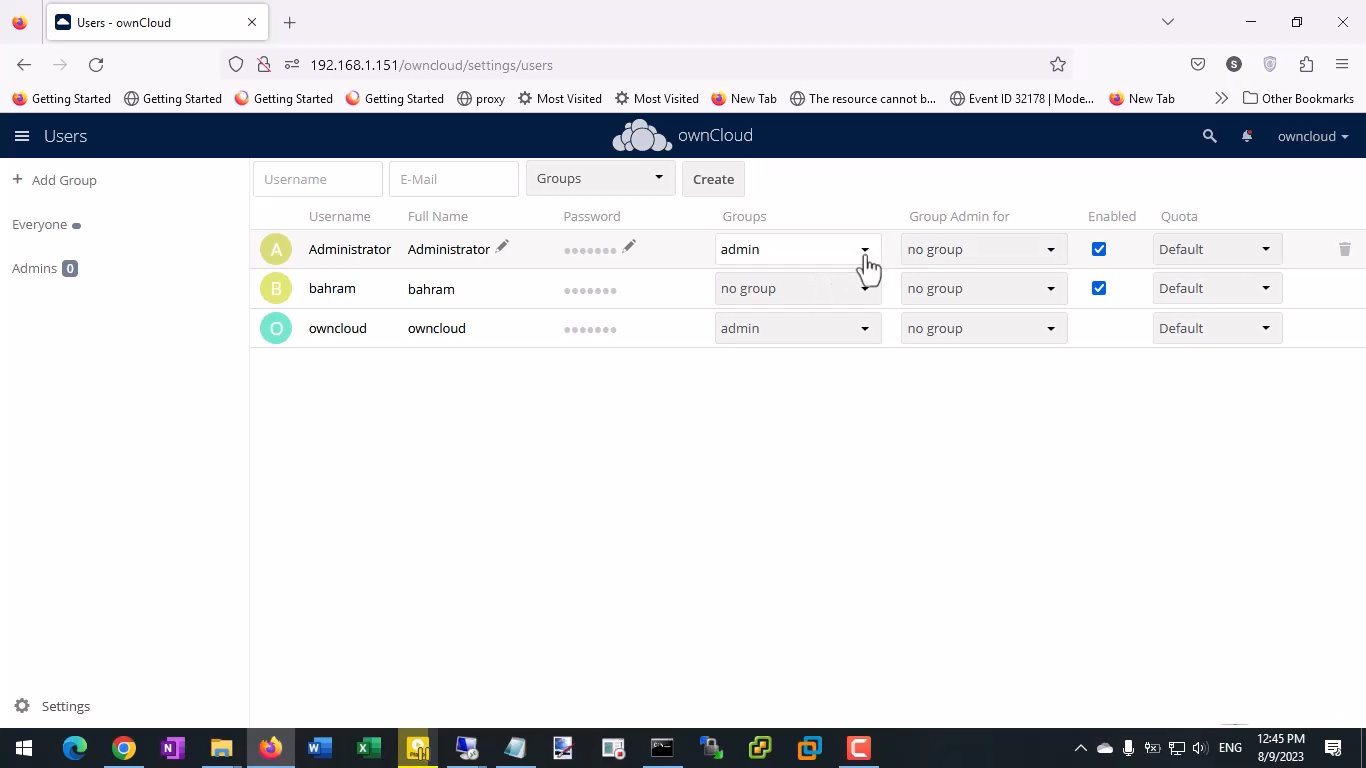Viewport: 1366px width, 768px height.
Task: Delete Administrator user trash icon
Action: [1345, 249]
